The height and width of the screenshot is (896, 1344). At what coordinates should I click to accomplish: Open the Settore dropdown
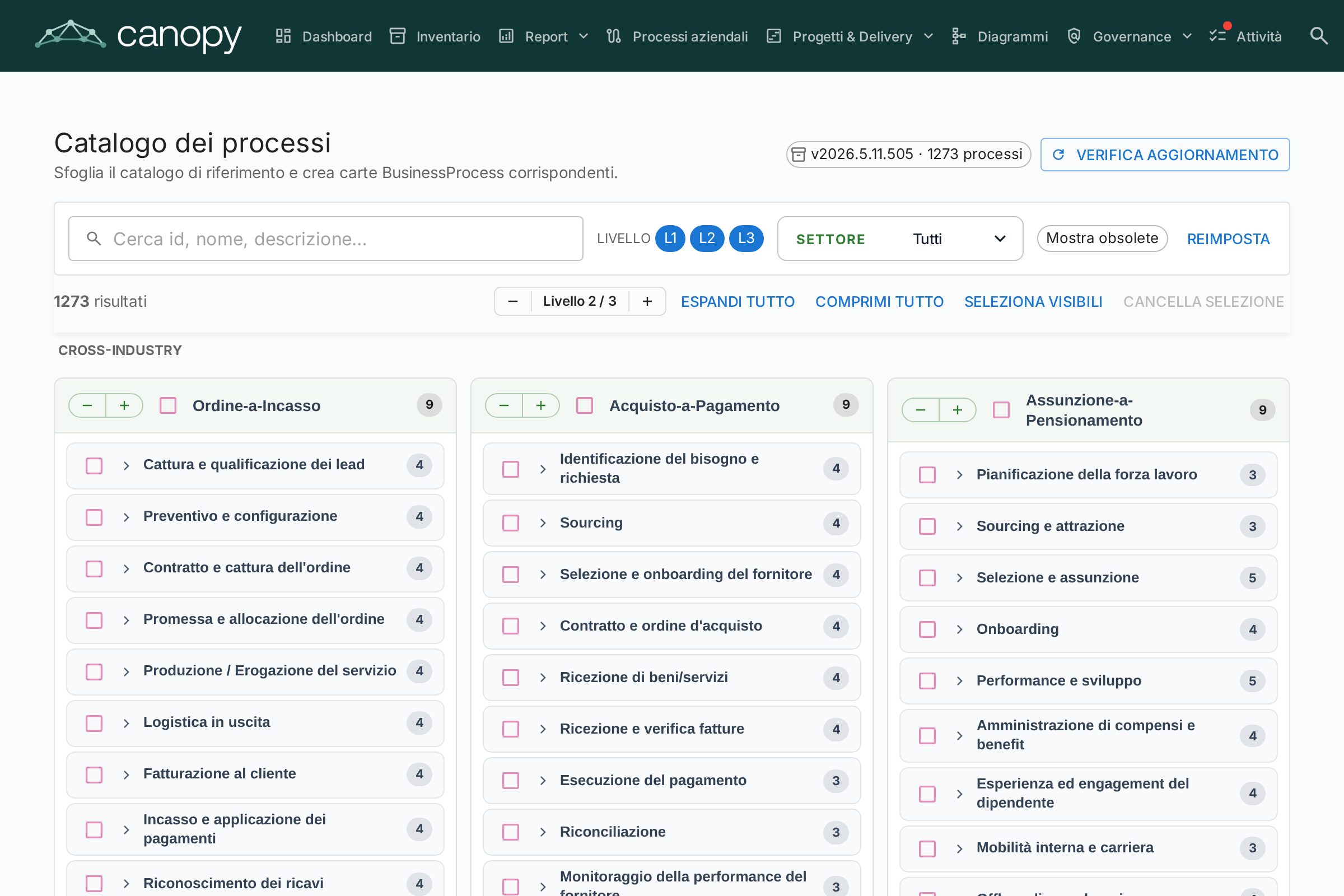click(900, 239)
